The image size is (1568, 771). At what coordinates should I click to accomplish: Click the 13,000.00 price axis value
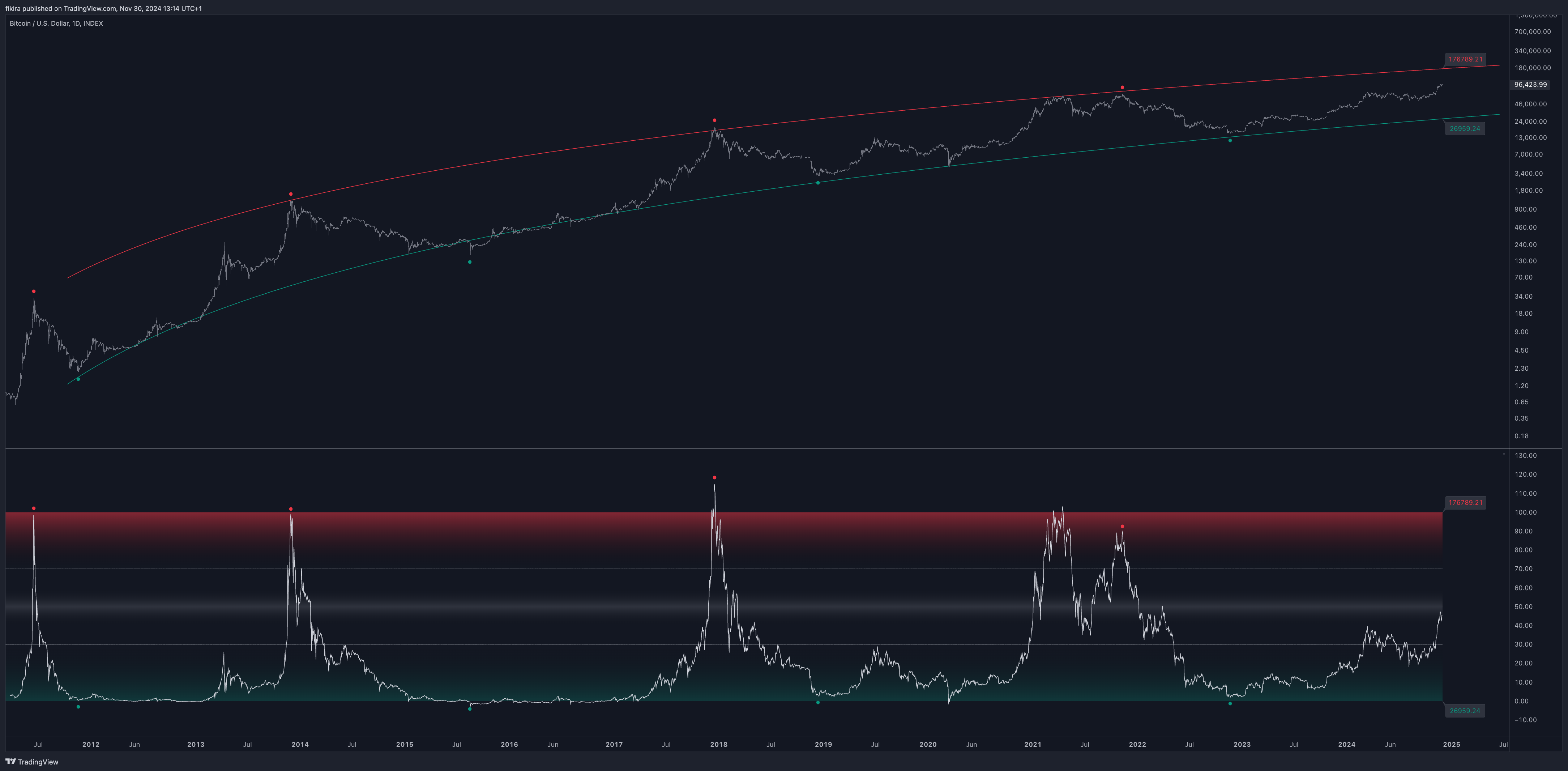[x=1530, y=138]
